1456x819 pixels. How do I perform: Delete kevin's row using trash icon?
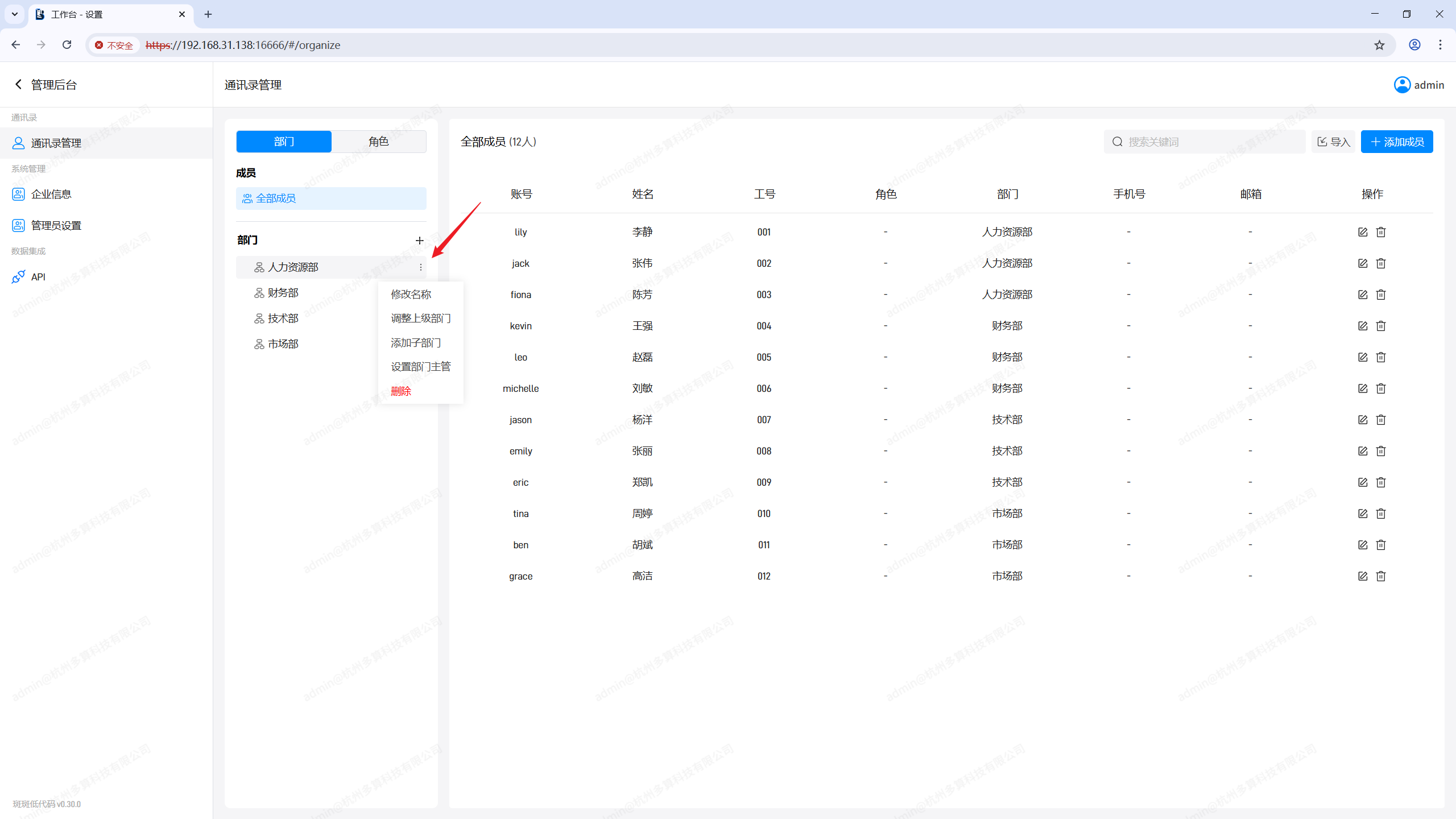coord(1381,326)
